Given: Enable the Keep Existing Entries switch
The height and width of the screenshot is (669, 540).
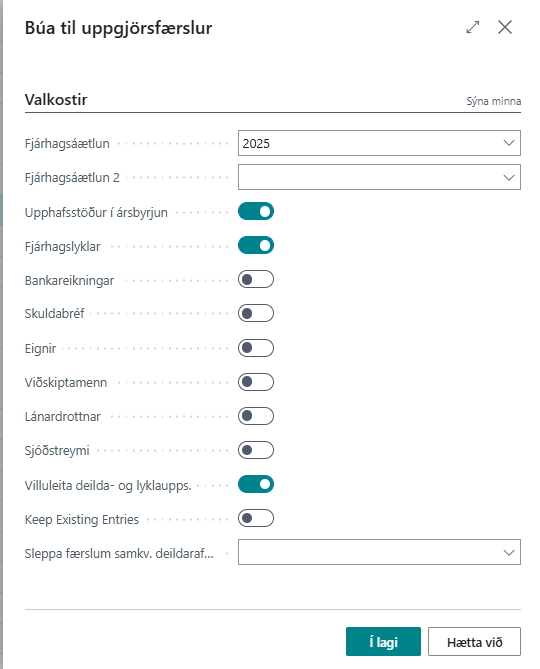Looking at the screenshot, I should 256,518.
